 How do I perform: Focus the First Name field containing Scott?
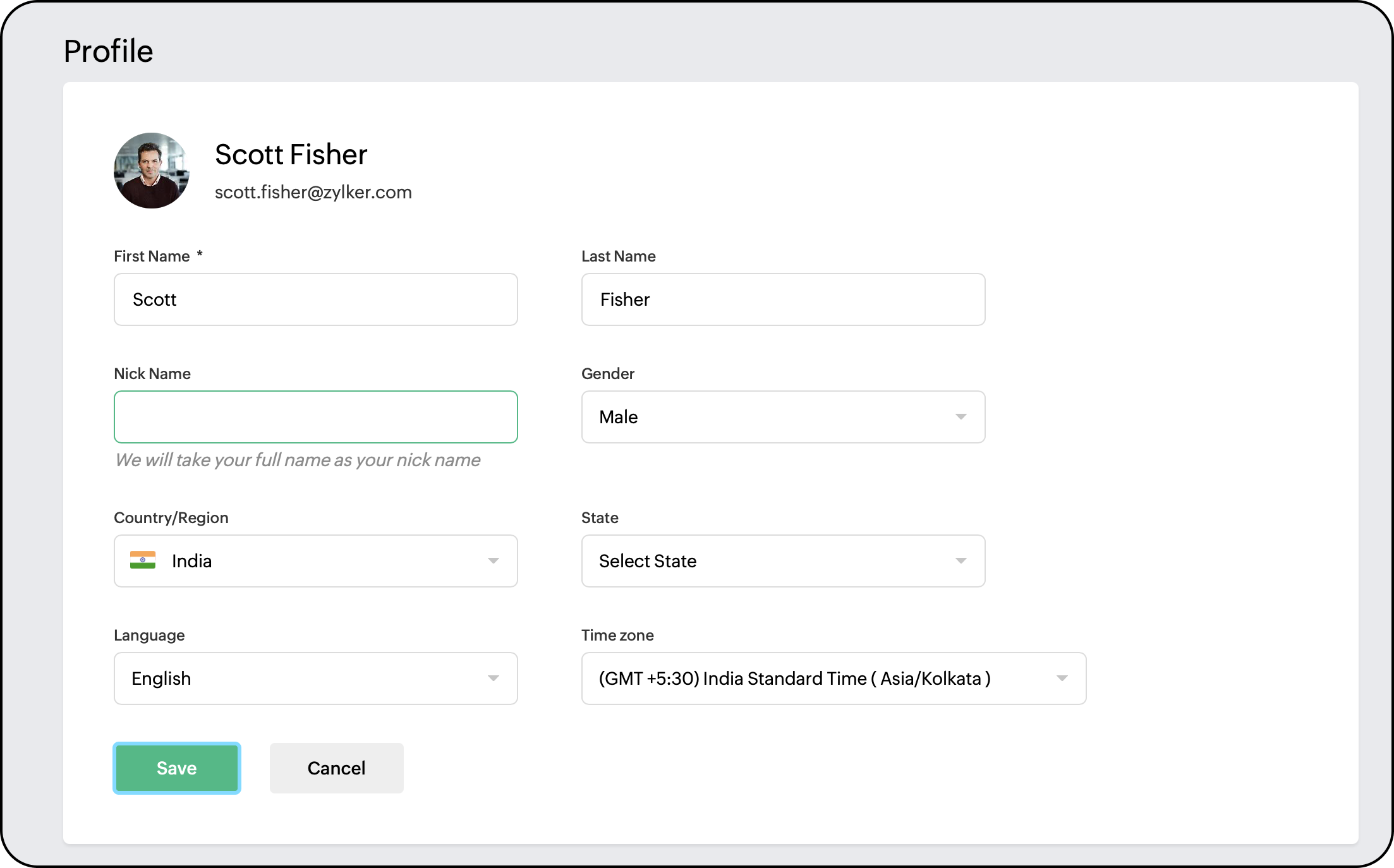point(316,299)
